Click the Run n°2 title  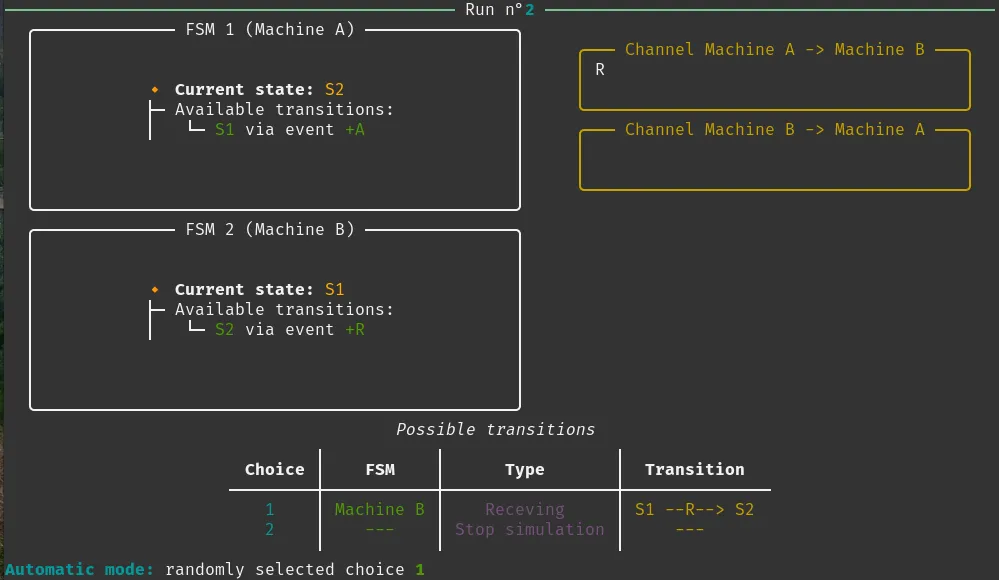(500, 10)
